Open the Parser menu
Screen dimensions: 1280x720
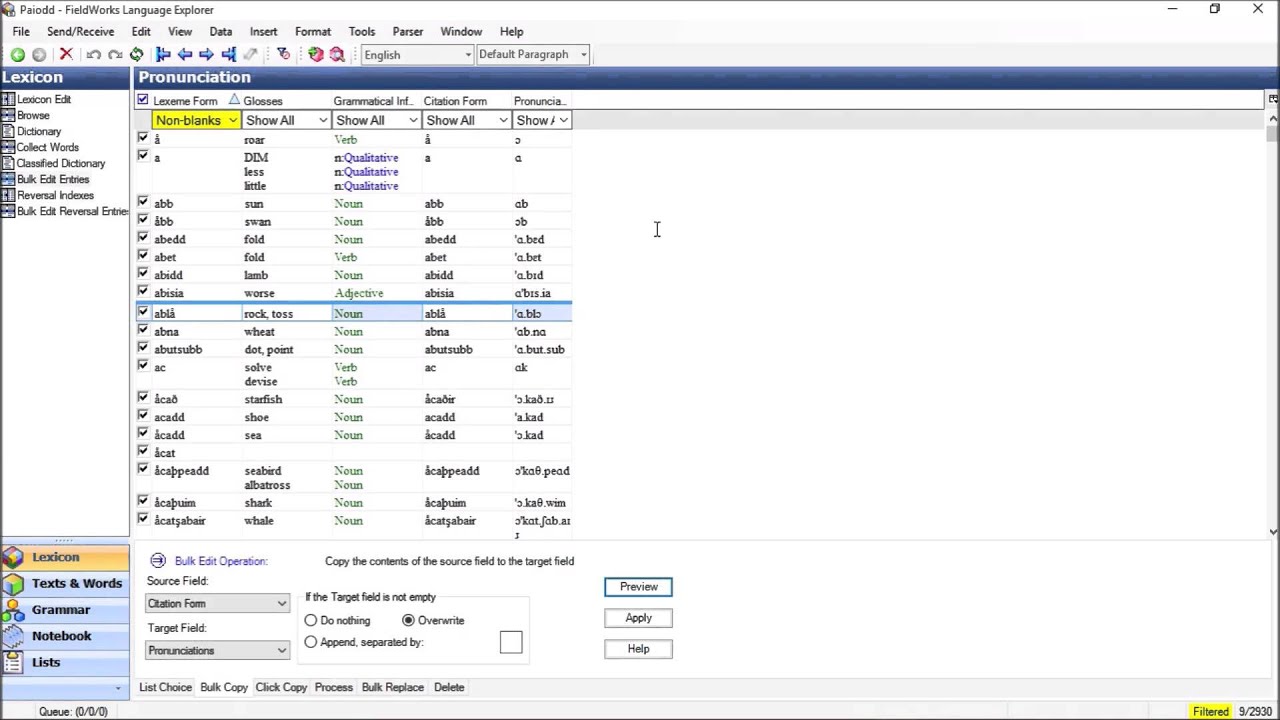[407, 32]
